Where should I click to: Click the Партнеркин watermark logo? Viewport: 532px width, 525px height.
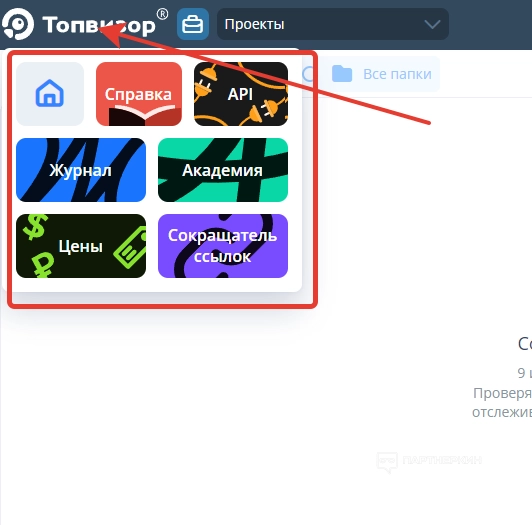(430, 461)
